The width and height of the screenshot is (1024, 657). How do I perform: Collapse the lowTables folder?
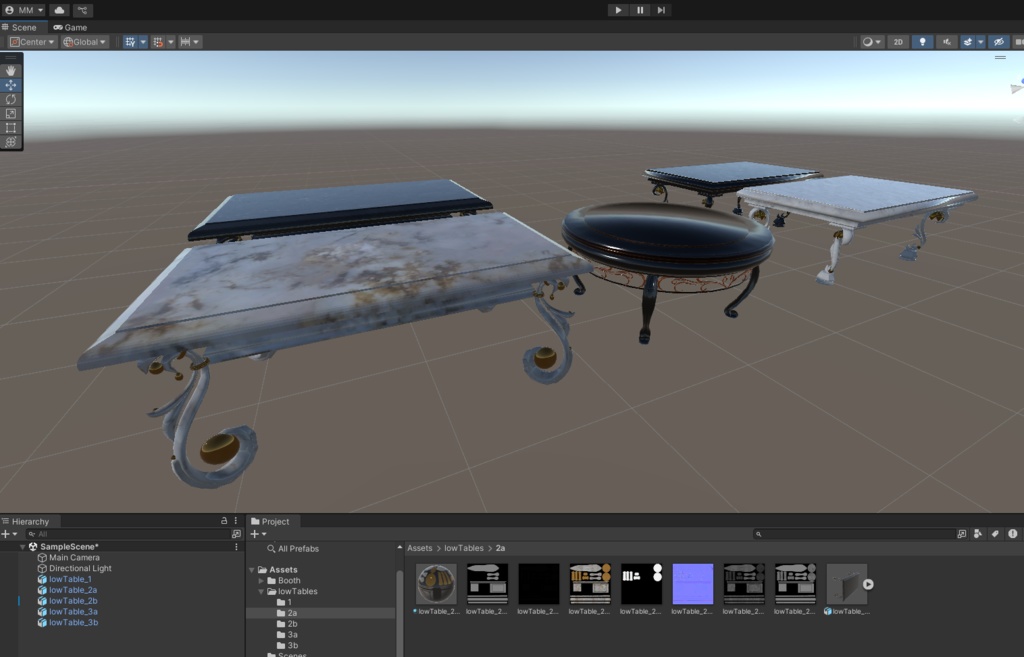tap(261, 591)
